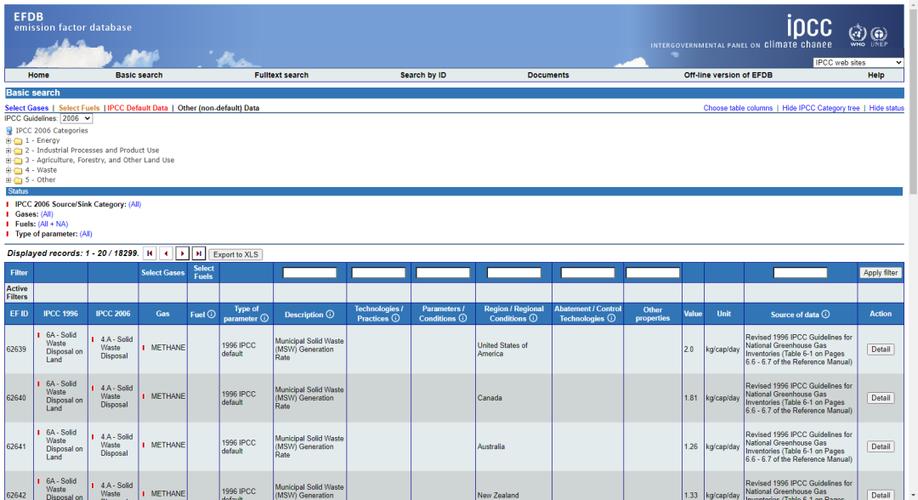Click the IPCC 2006 Categories root icon
Viewport: 918px width, 500px height.
pos(9,131)
